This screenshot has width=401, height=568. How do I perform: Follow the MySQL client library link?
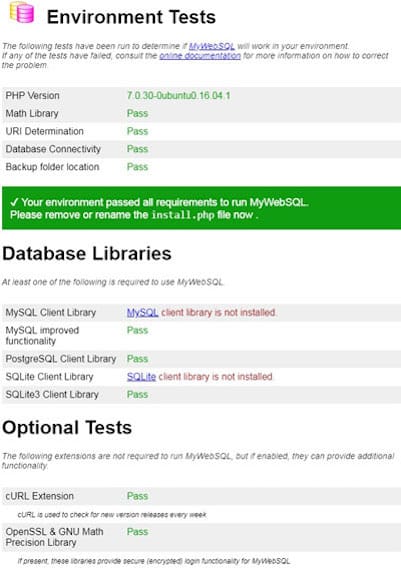point(142,313)
